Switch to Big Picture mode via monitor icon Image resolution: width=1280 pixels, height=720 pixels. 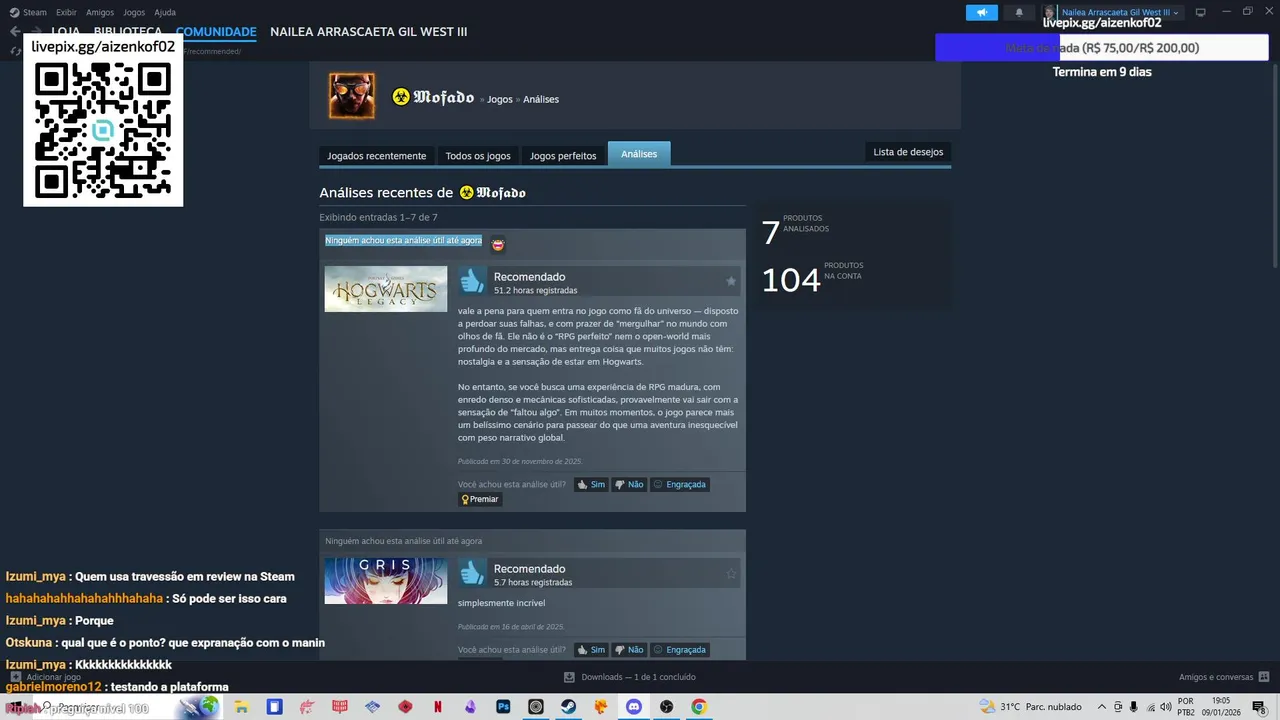point(1200,12)
